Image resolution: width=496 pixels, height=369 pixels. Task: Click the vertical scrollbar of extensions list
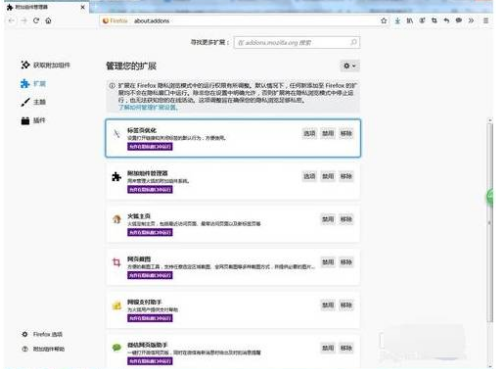(x=490, y=222)
